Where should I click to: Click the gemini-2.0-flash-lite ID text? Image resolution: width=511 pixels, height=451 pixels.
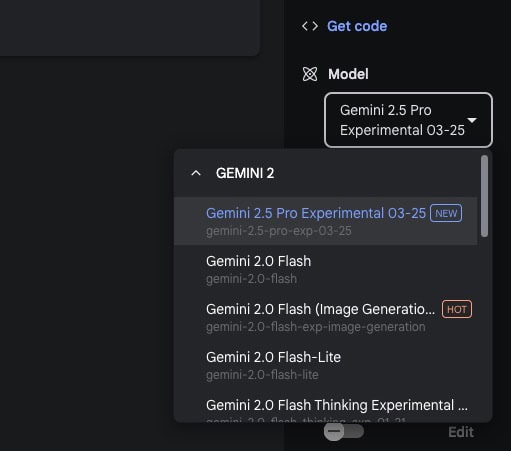coord(262,375)
